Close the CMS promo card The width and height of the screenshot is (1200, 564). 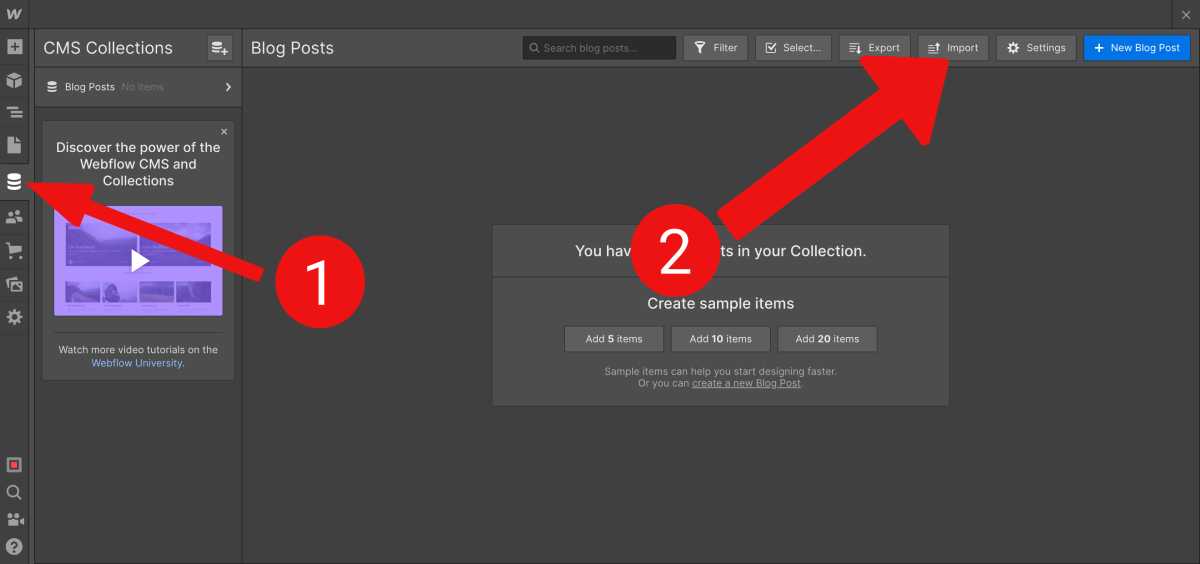(x=224, y=131)
